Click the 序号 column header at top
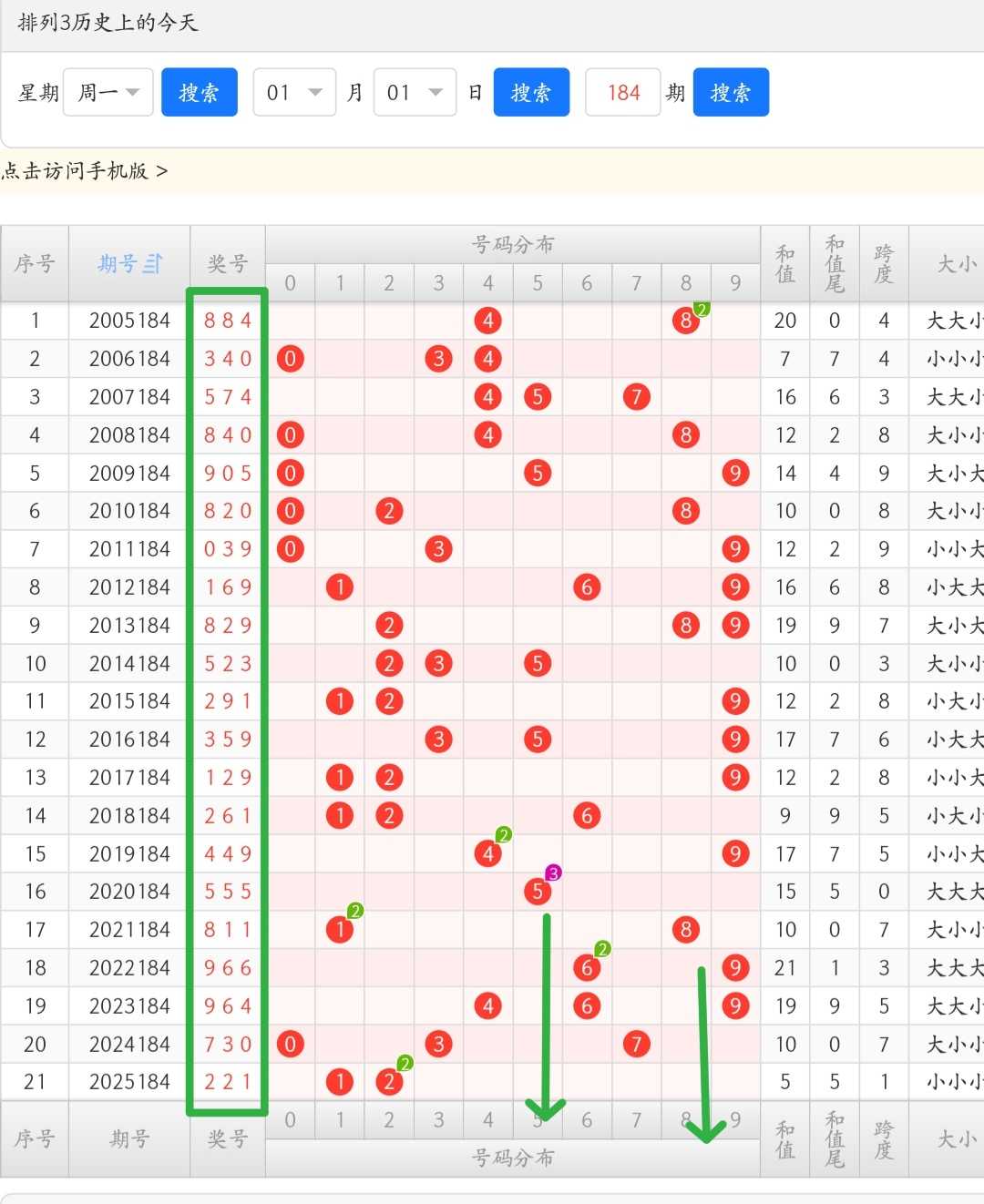The height and width of the screenshot is (1204, 984). tap(35, 264)
